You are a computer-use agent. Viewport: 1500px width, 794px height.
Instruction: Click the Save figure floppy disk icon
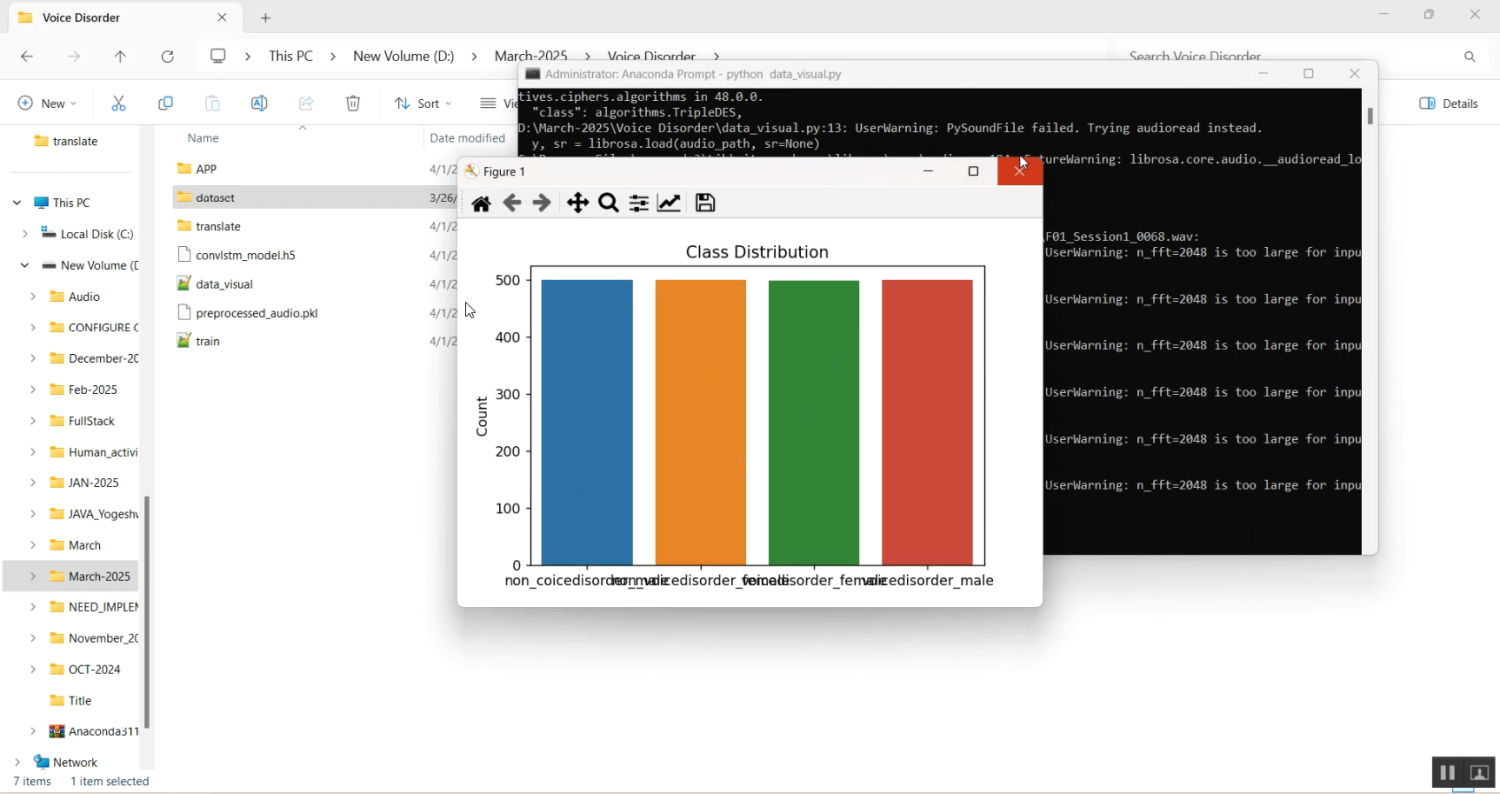click(x=705, y=203)
